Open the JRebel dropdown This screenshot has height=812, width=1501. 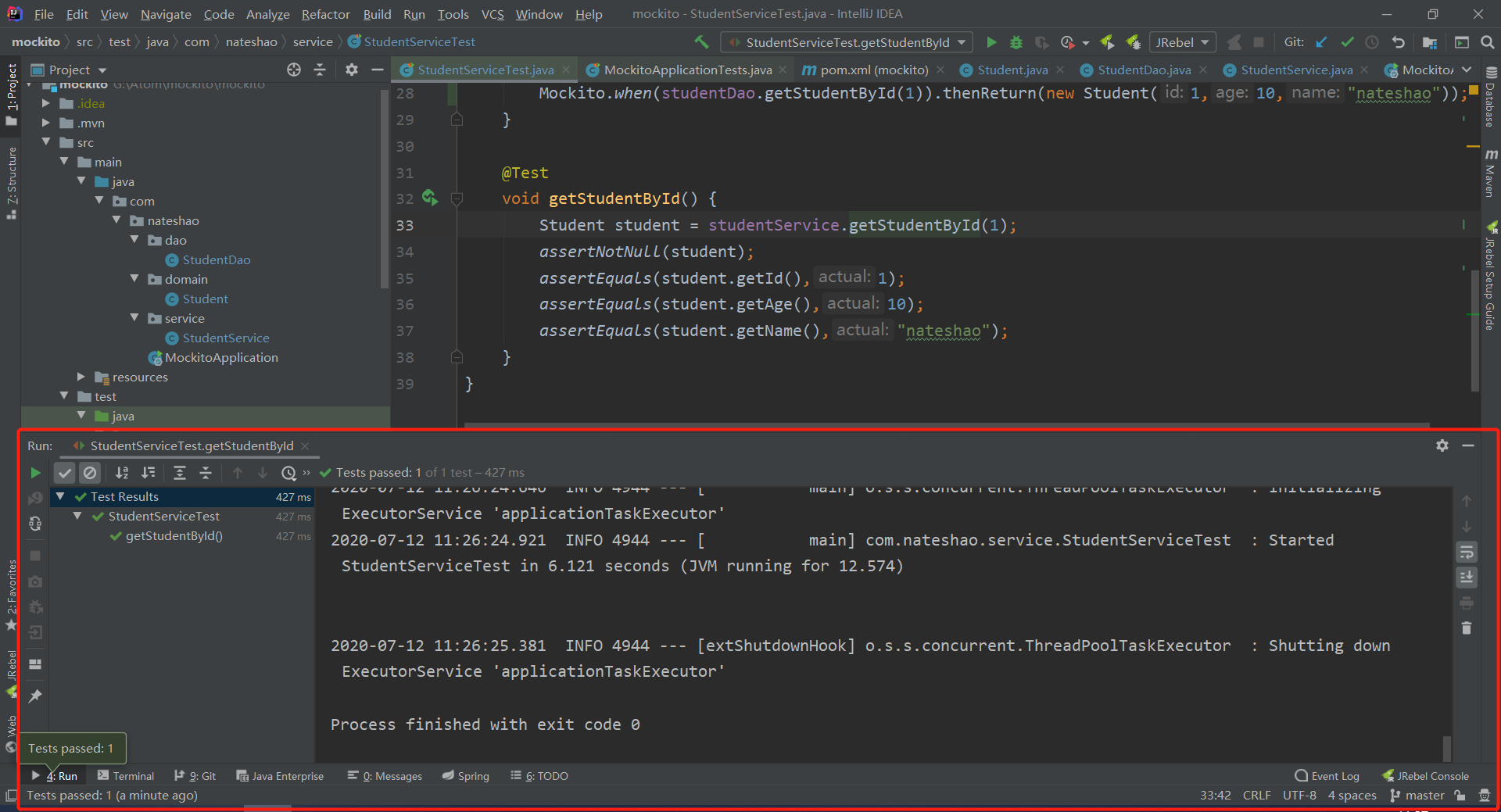tap(1182, 42)
